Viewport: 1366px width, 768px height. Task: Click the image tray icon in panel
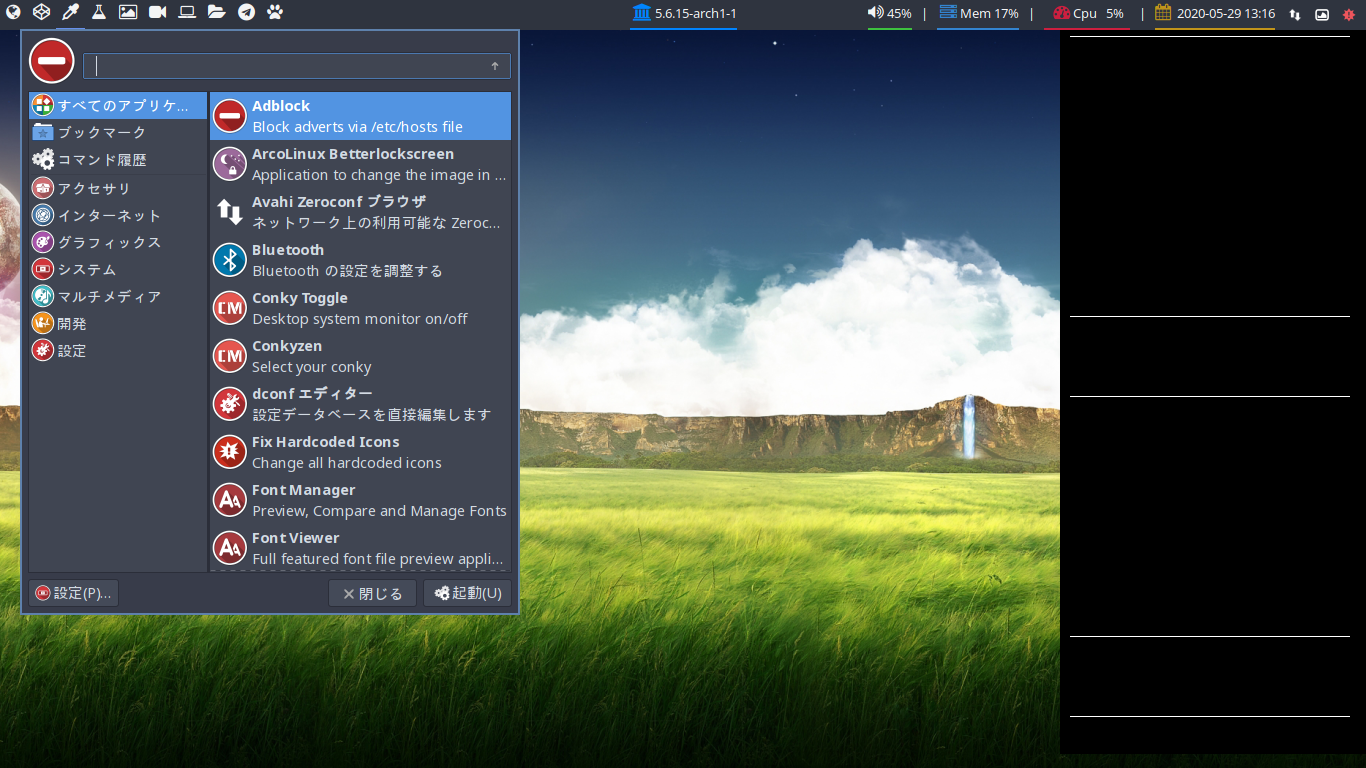[1322, 14]
